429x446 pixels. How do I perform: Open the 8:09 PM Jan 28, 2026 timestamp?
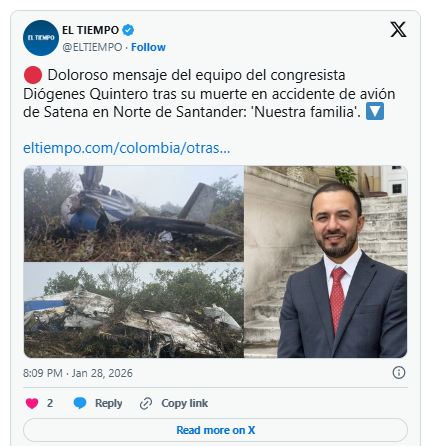coord(78,373)
